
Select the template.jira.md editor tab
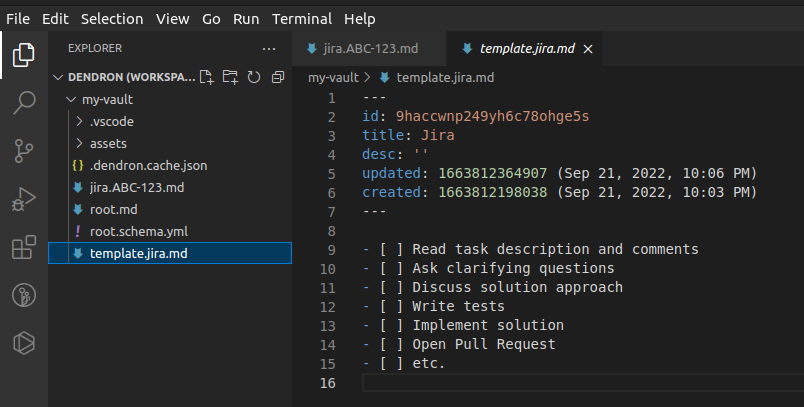tap(524, 49)
